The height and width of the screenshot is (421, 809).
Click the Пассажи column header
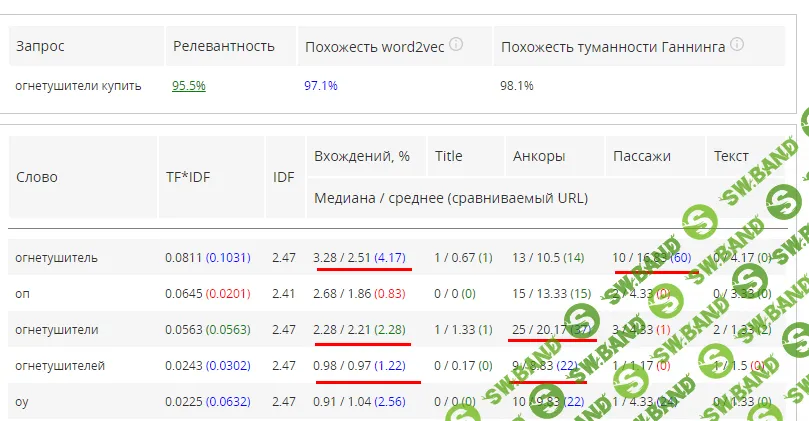point(641,156)
